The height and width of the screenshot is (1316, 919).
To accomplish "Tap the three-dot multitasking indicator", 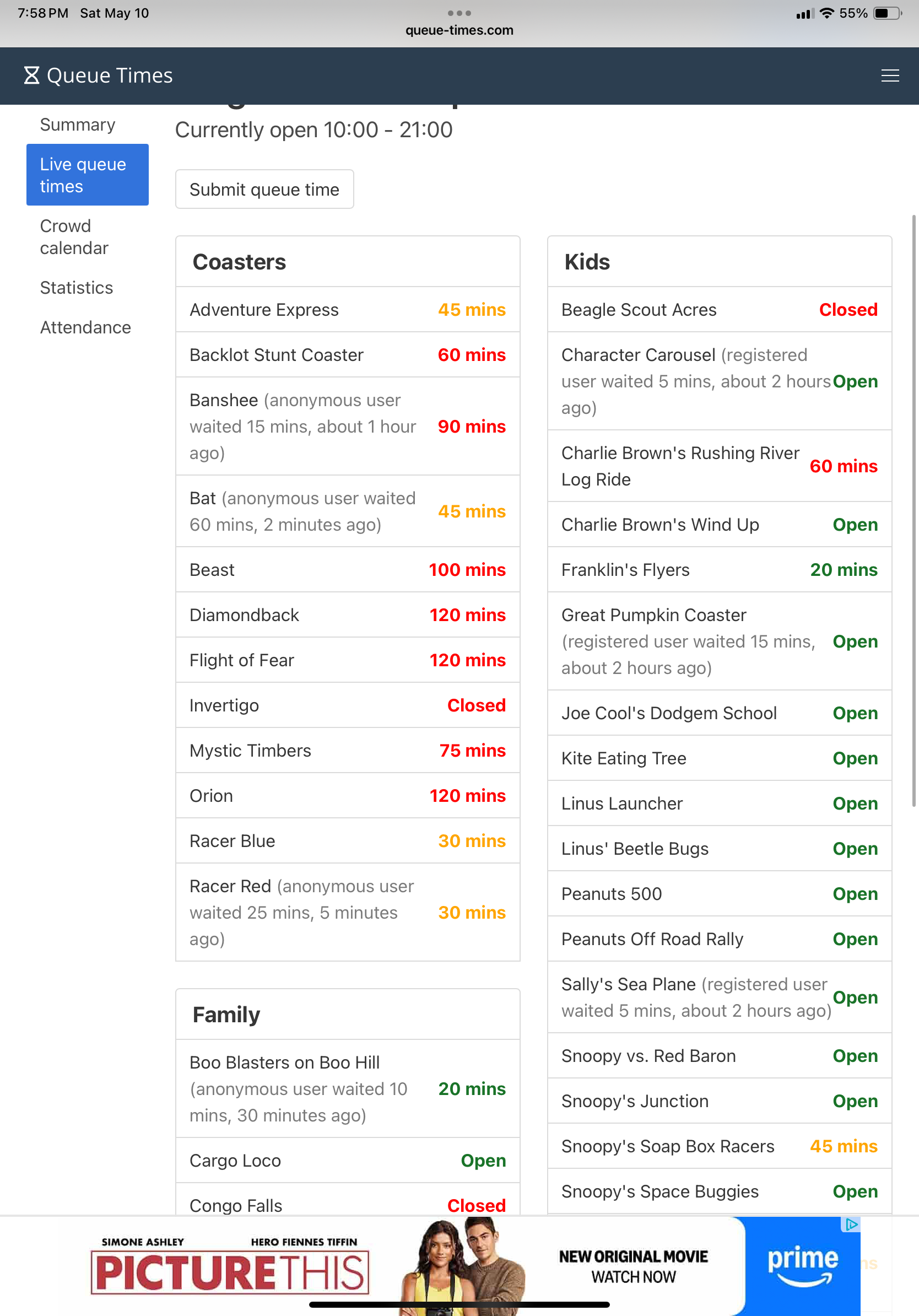I will (459, 13).
